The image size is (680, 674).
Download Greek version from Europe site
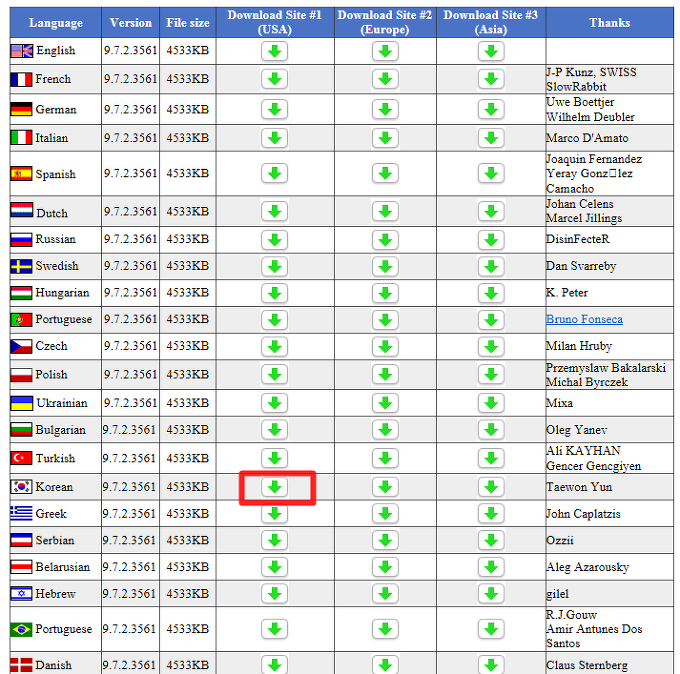pos(385,514)
